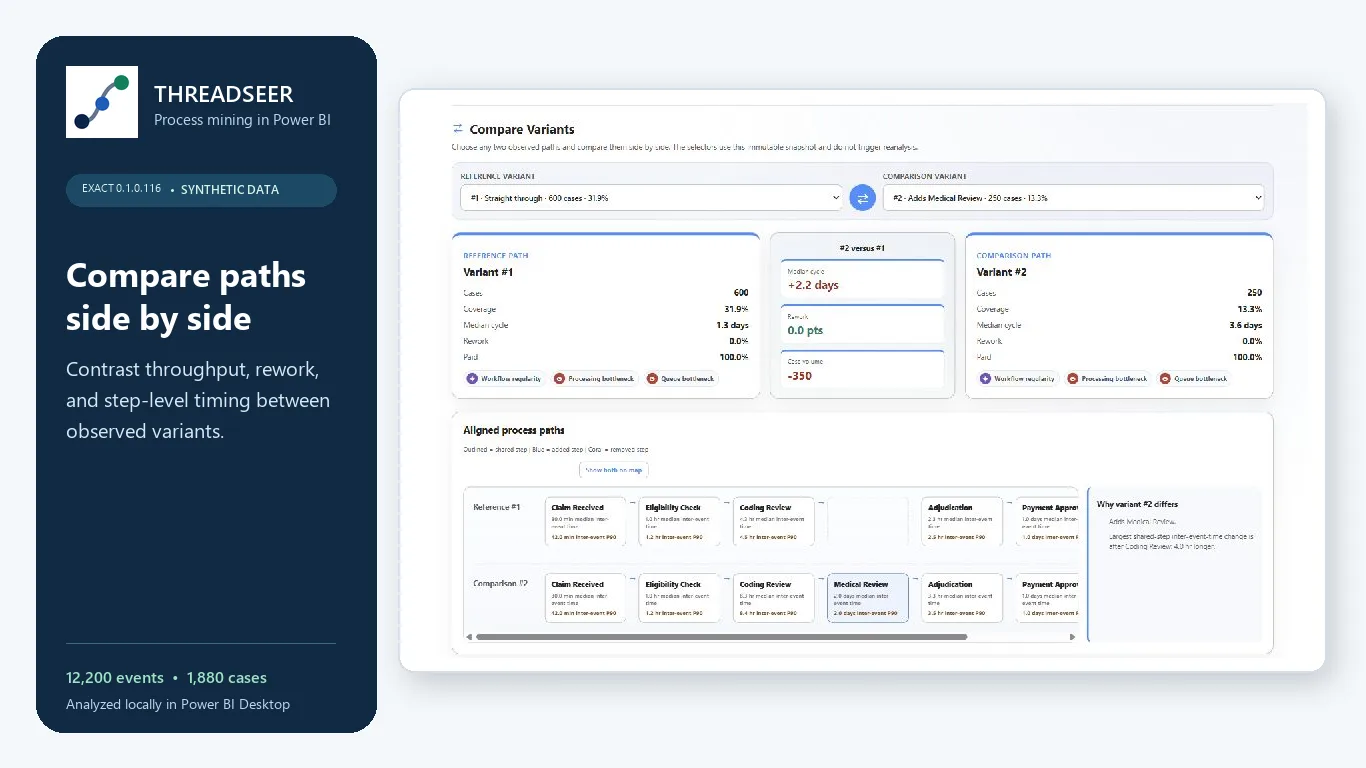
Task: Click the Workflow regularity label in Variant #1
Action: pos(511,379)
